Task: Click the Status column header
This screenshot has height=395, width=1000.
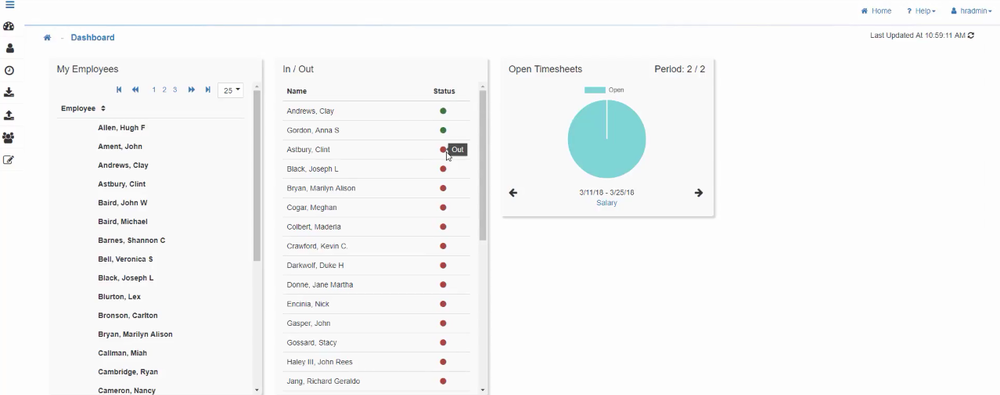Action: tap(444, 91)
